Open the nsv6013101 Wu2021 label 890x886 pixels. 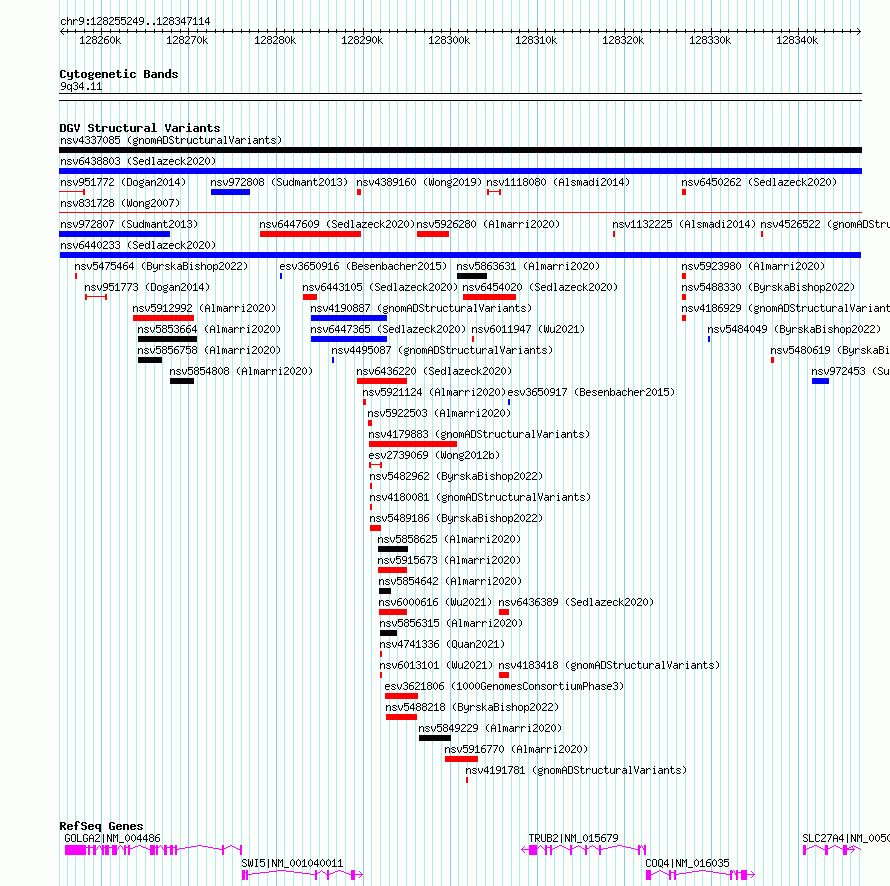[436, 665]
